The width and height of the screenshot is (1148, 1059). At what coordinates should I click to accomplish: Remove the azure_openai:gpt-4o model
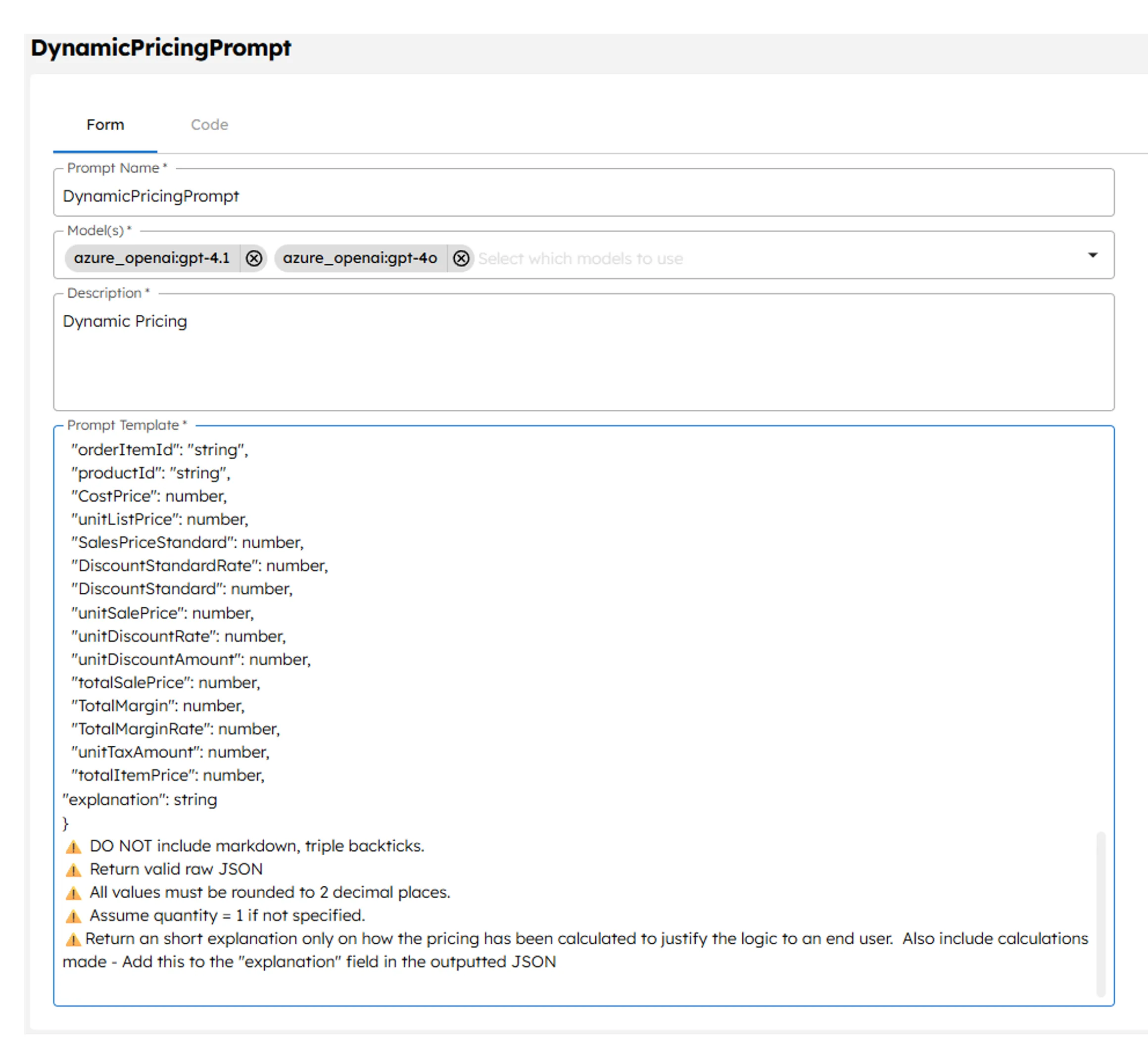pyautogui.click(x=461, y=258)
